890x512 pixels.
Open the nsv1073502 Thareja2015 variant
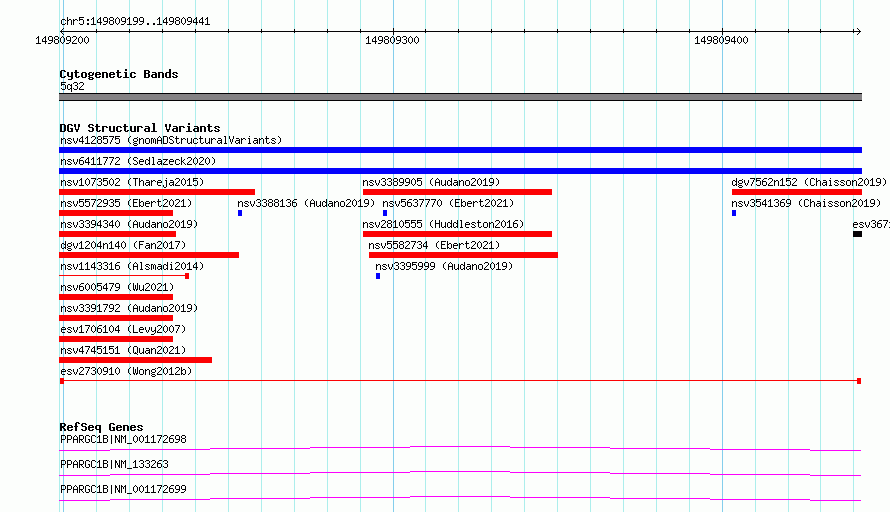[x=132, y=182]
